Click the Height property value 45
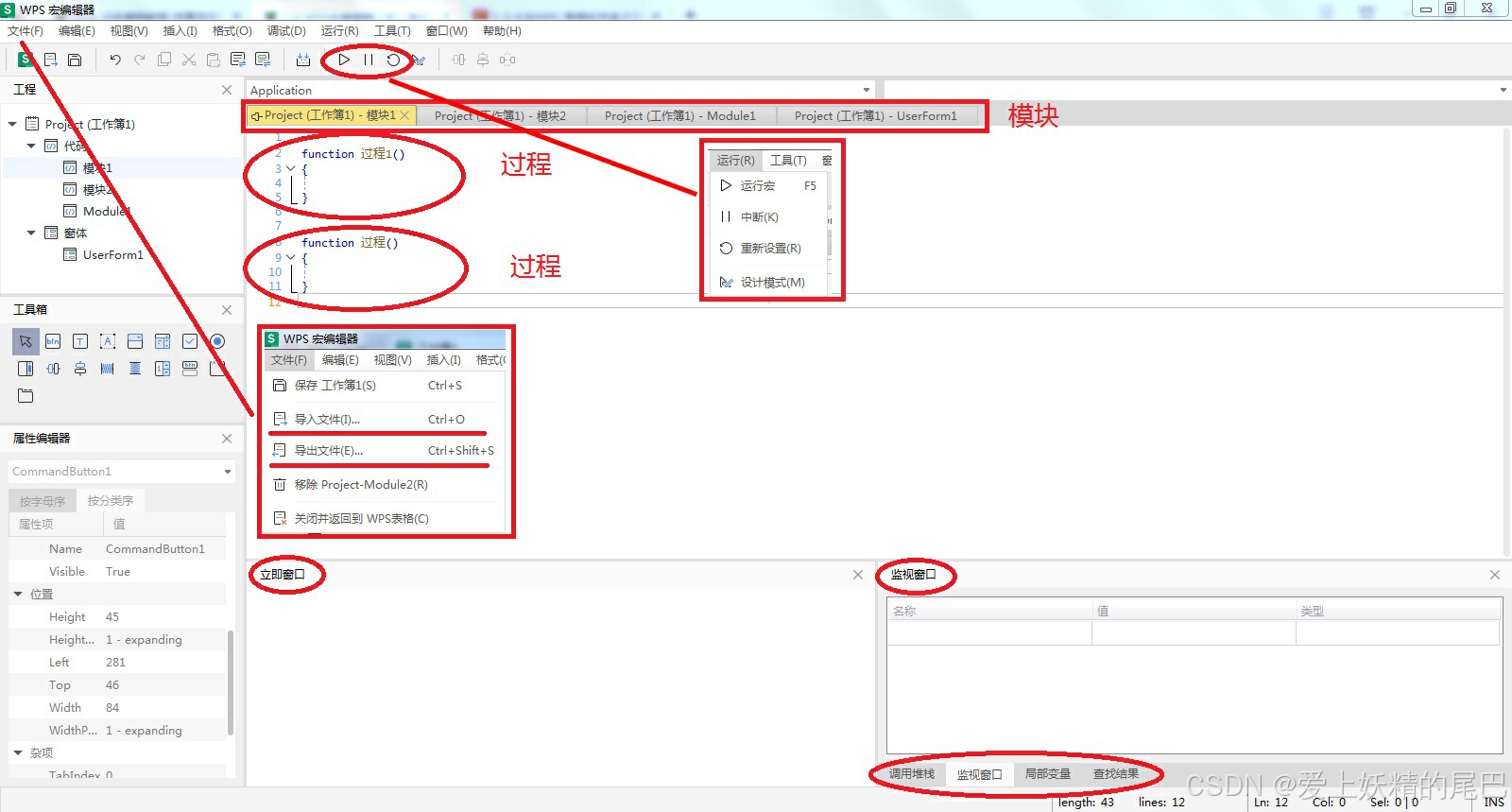 [x=112, y=617]
